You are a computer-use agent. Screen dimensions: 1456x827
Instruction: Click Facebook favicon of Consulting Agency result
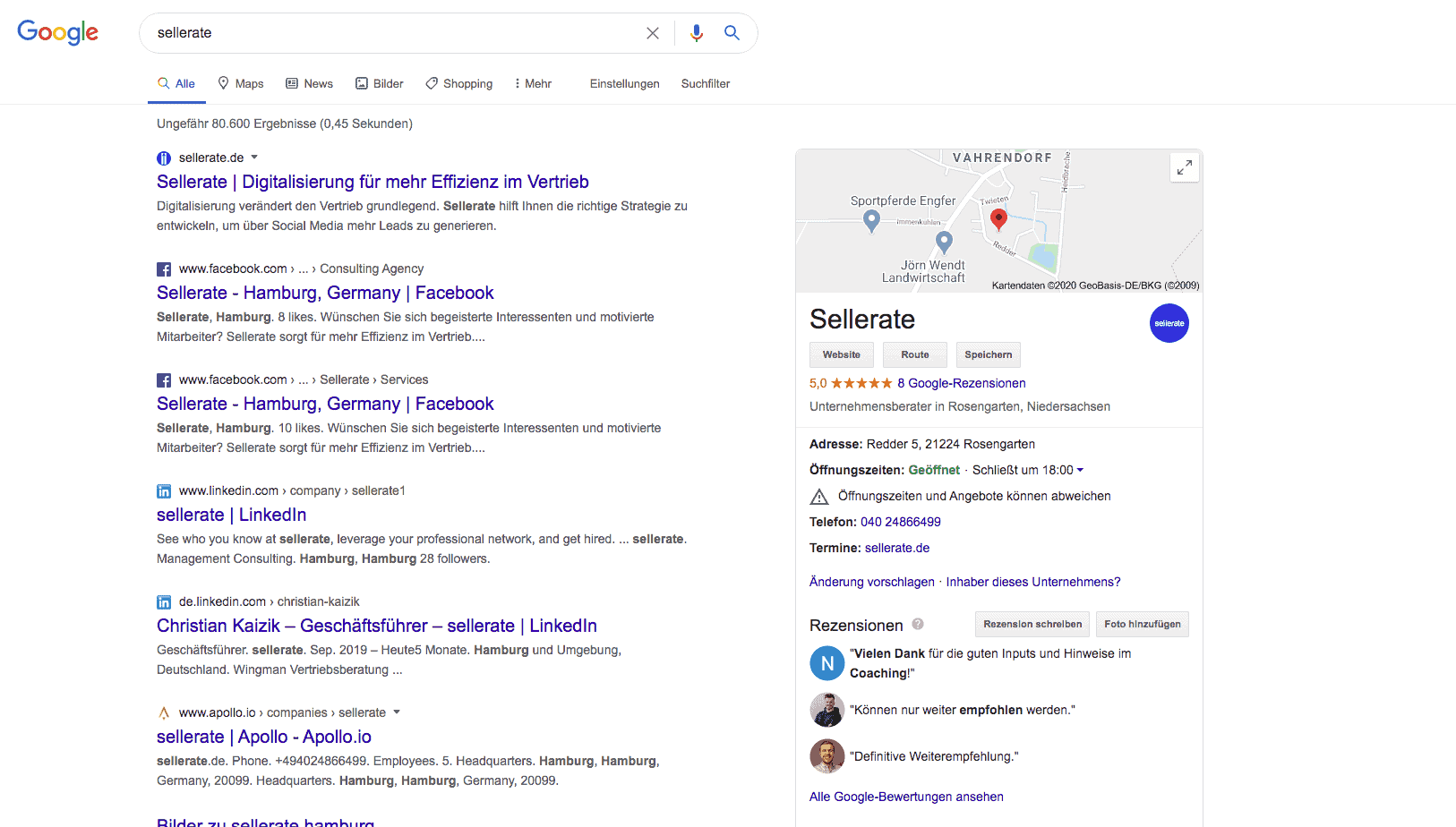coord(164,269)
